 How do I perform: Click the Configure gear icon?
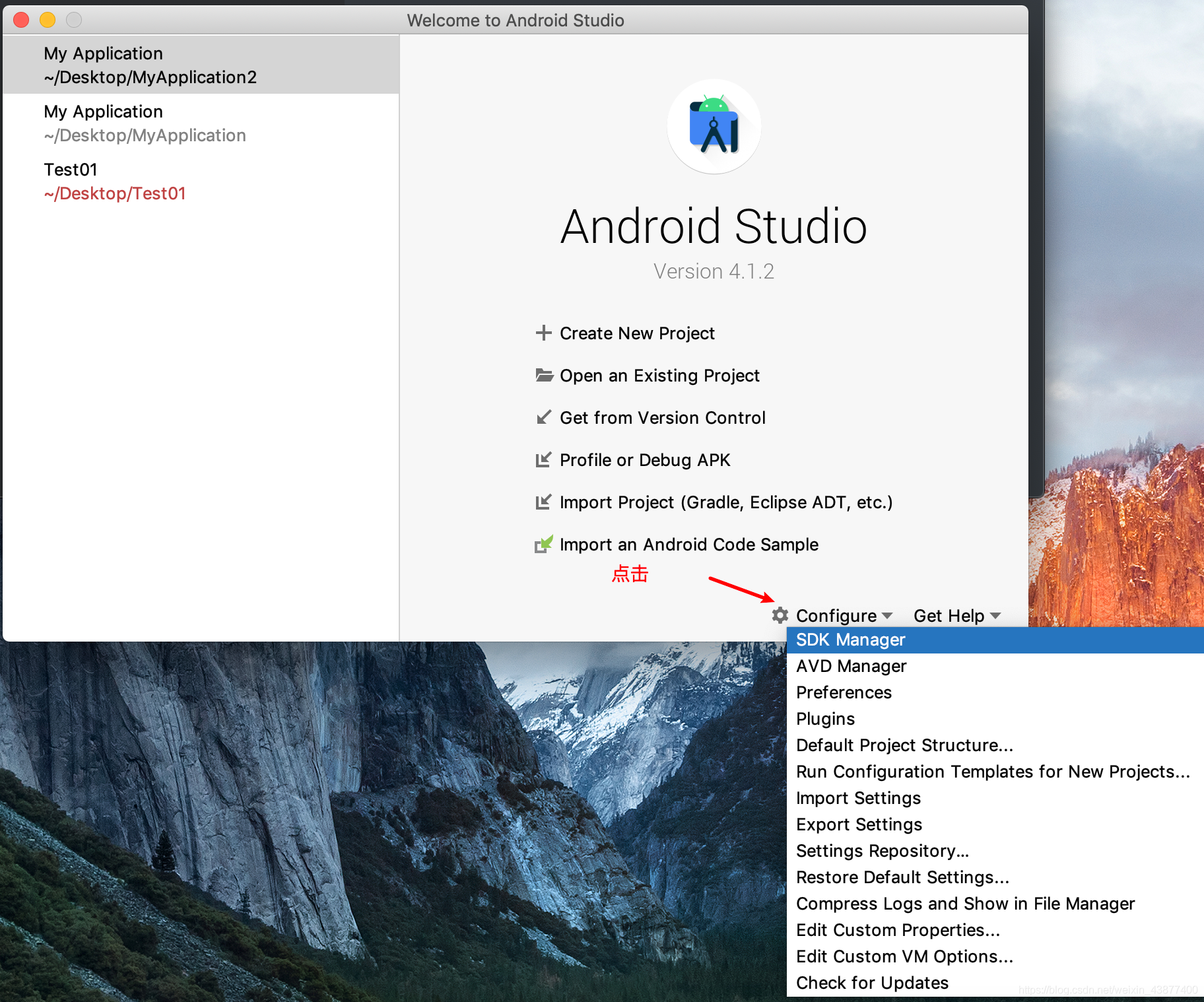pyautogui.click(x=780, y=615)
